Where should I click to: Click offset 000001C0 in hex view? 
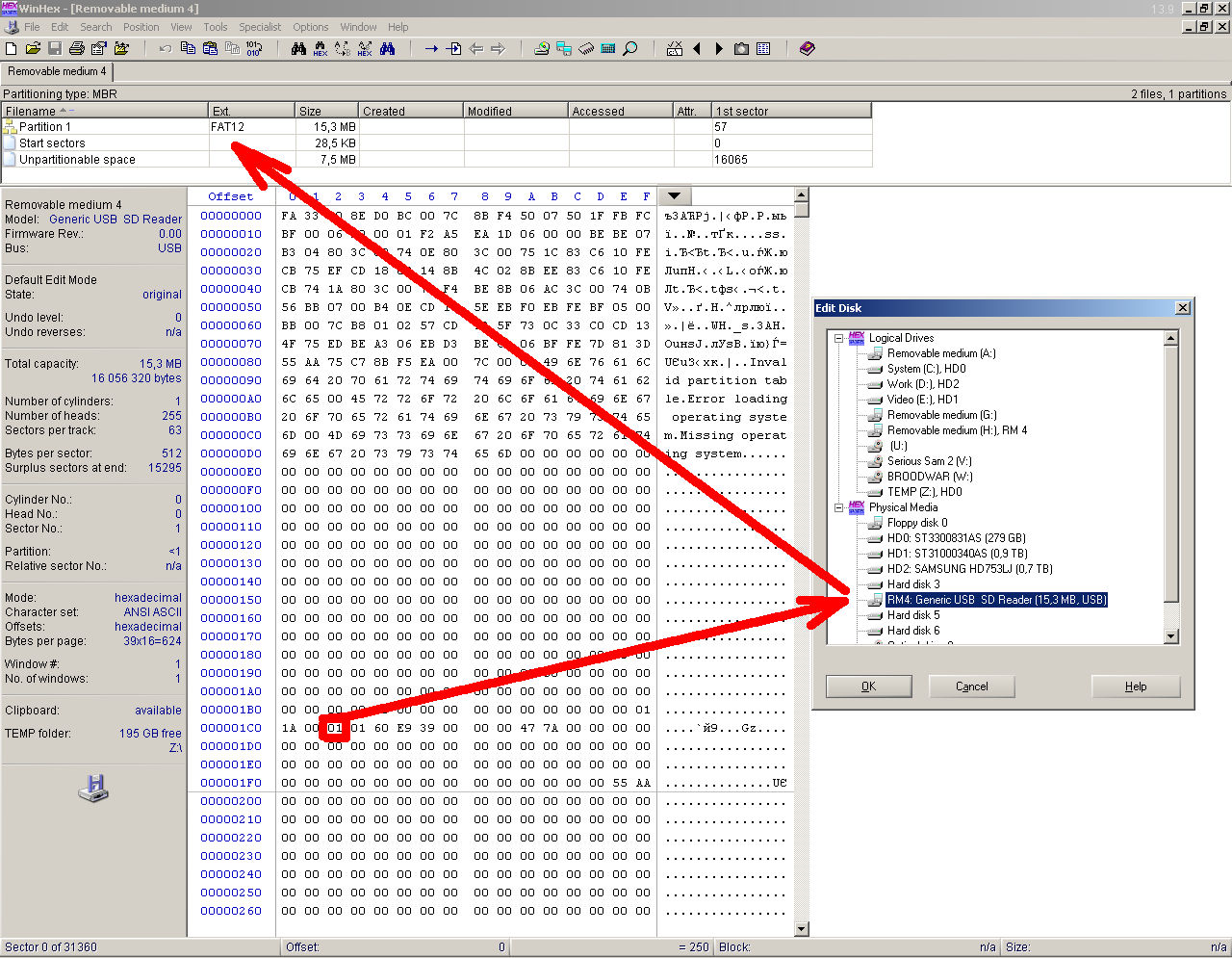(231, 728)
